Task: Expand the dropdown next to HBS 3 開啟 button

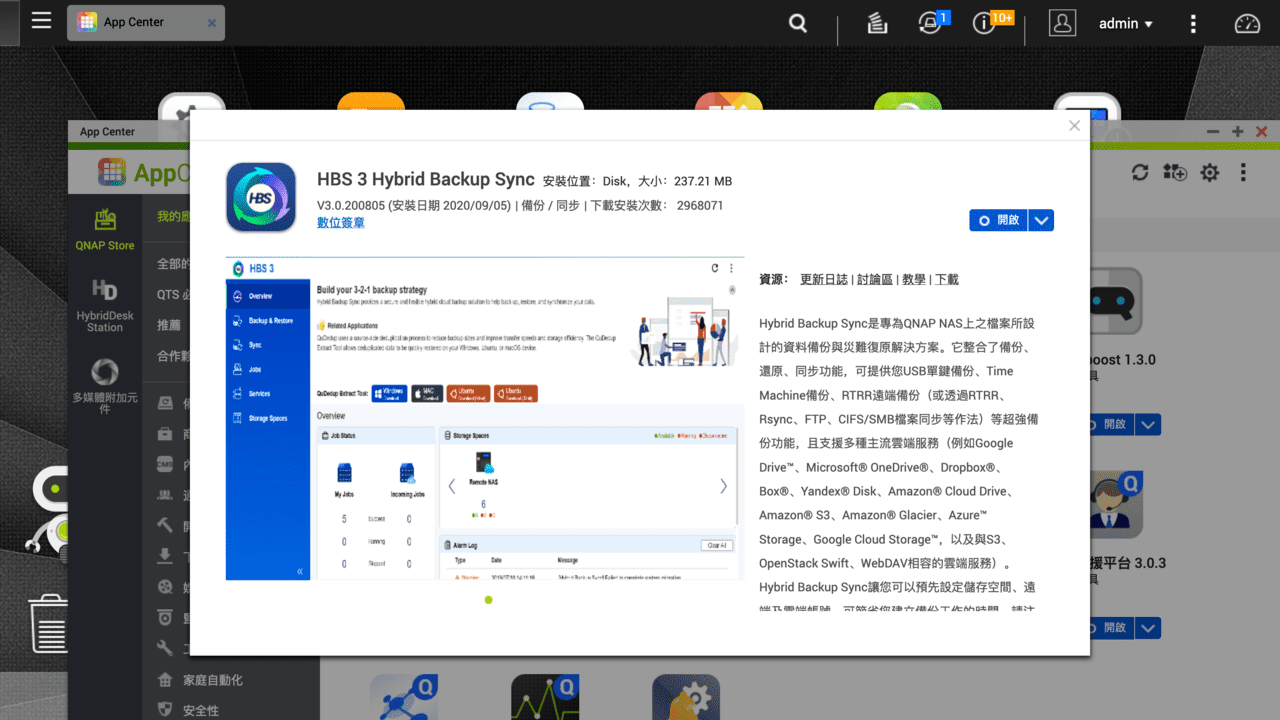Action: coord(1041,220)
